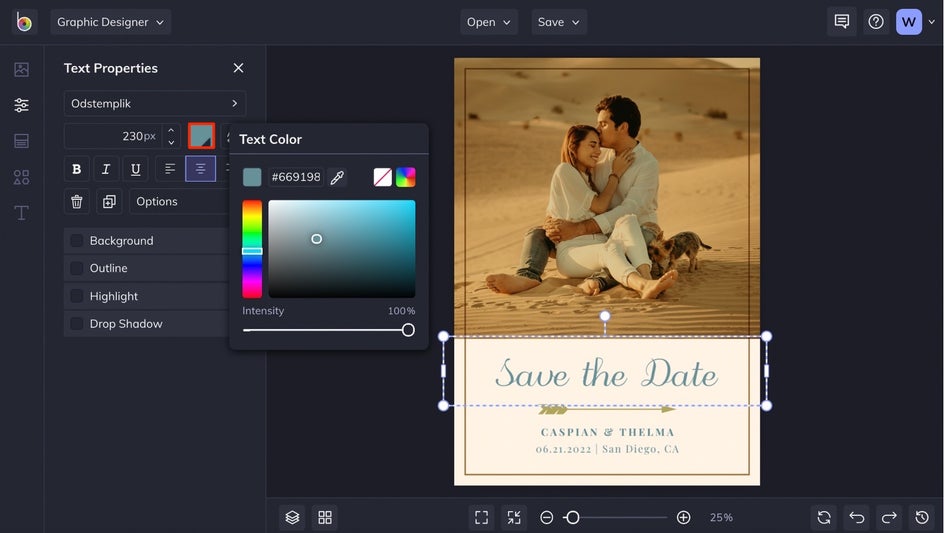The height and width of the screenshot is (533, 944).
Task: Click the Intensity slider handle
Action: 408,330
